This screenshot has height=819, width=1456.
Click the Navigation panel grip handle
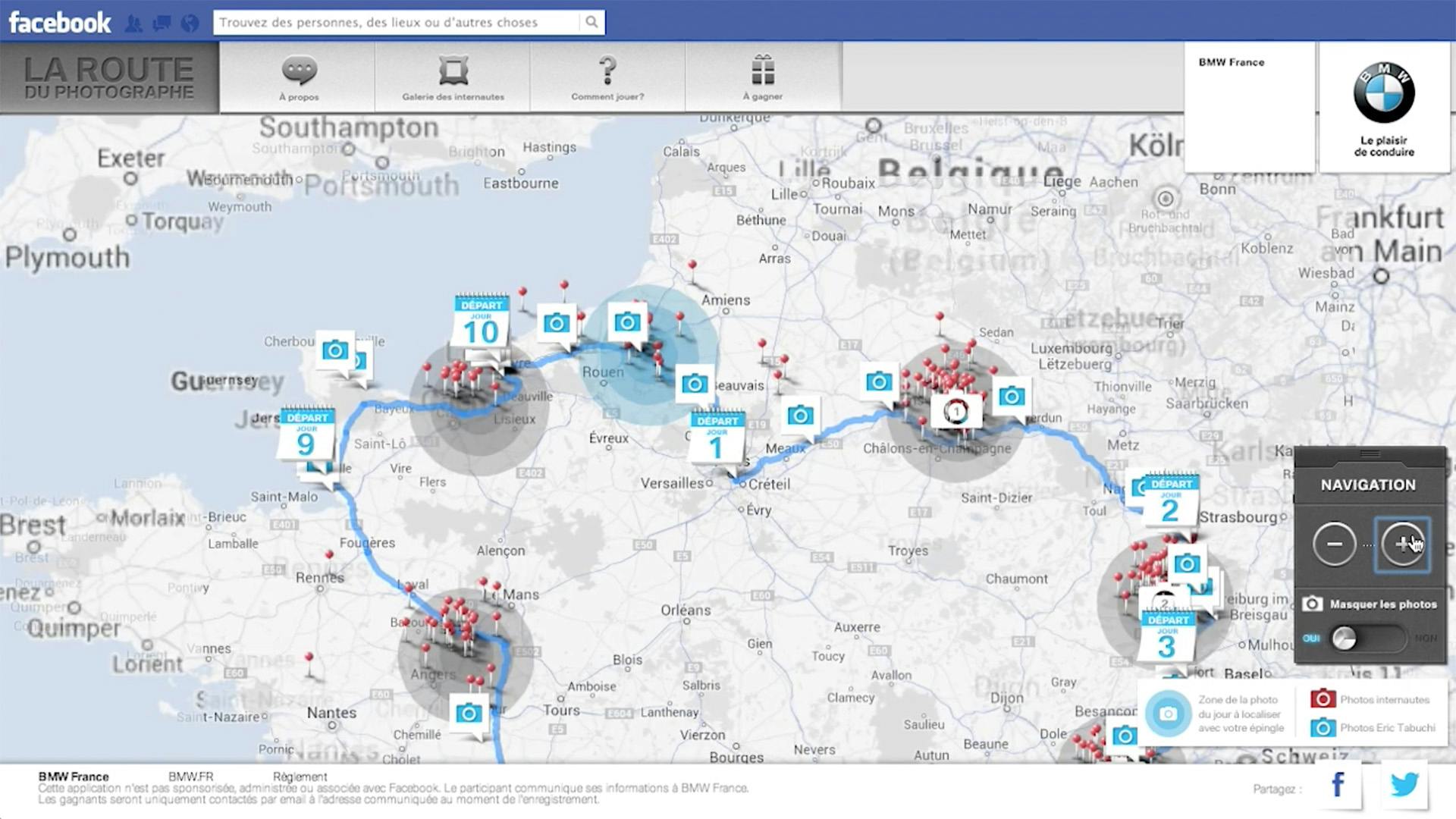[1370, 453]
